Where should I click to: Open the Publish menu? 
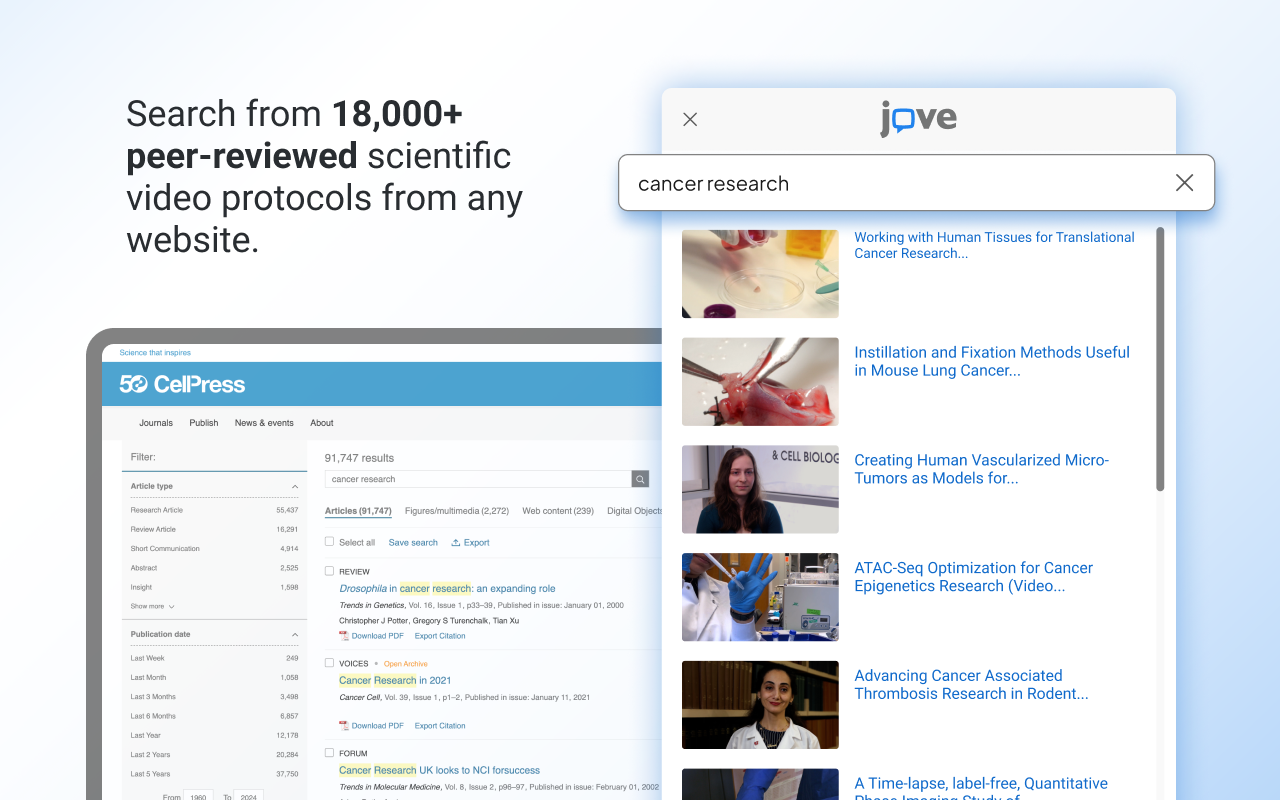pyautogui.click(x=204, y=423)
